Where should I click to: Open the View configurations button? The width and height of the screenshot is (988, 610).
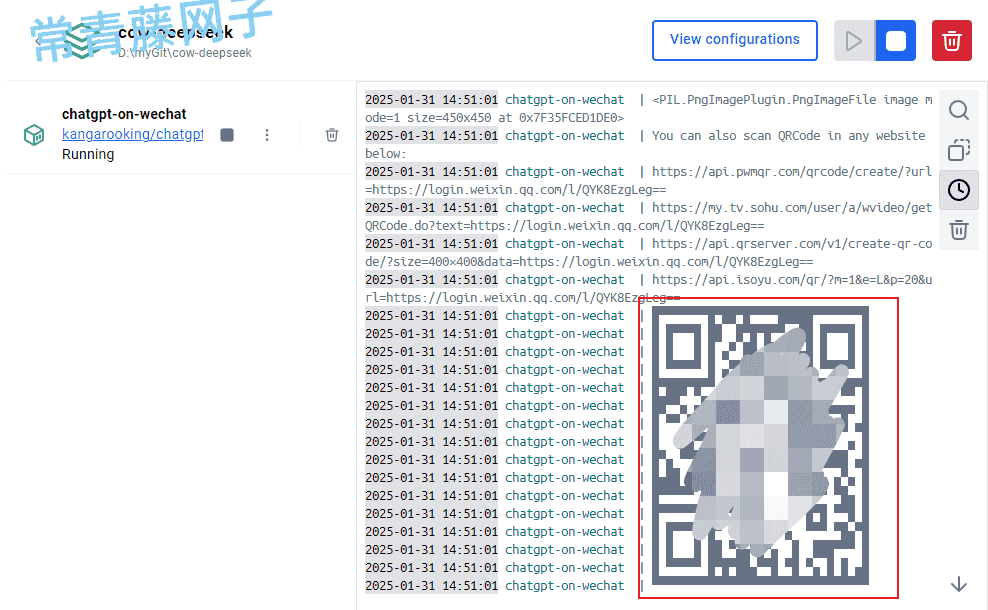[735, 40]
